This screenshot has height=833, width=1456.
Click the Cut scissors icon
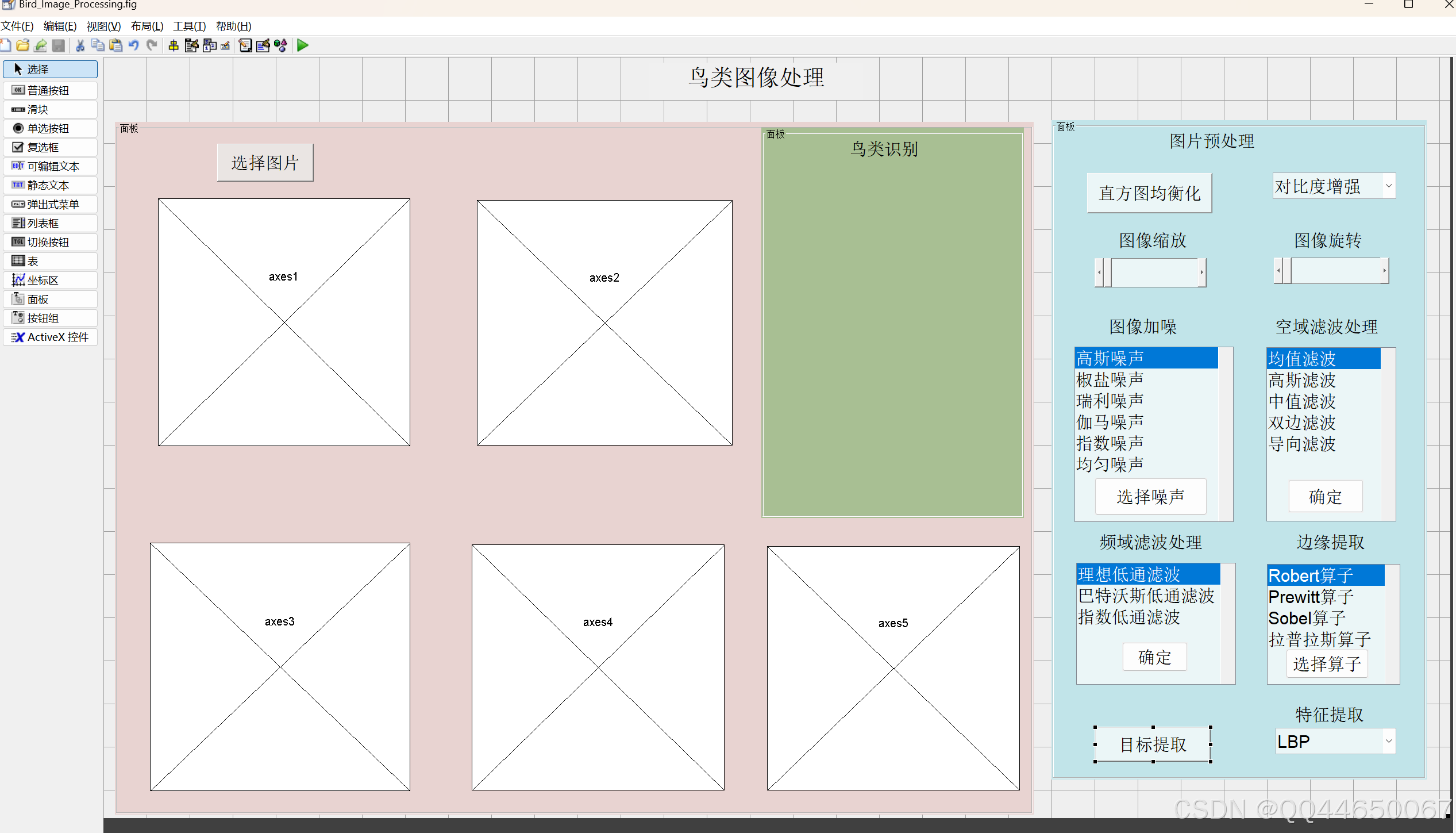pyautogui.click(x=80, y=45)
